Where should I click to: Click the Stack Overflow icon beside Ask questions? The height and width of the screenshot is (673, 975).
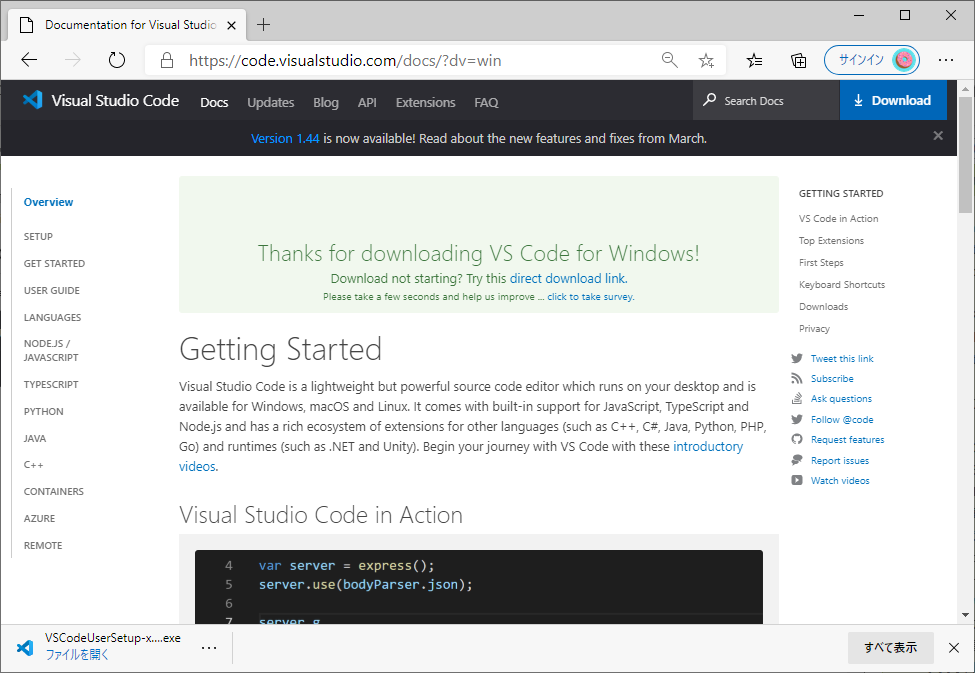click(797, 398)
